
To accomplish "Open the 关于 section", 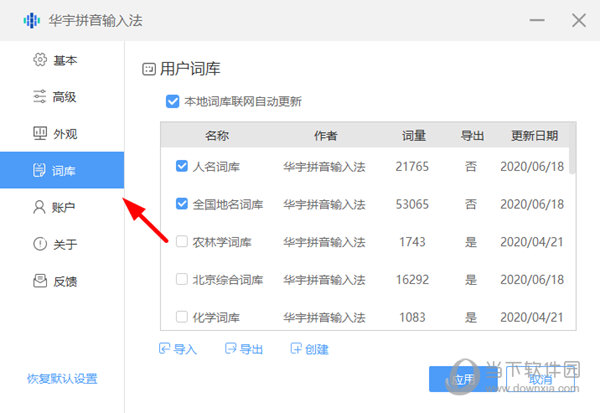I will click(x=62, y=244).
